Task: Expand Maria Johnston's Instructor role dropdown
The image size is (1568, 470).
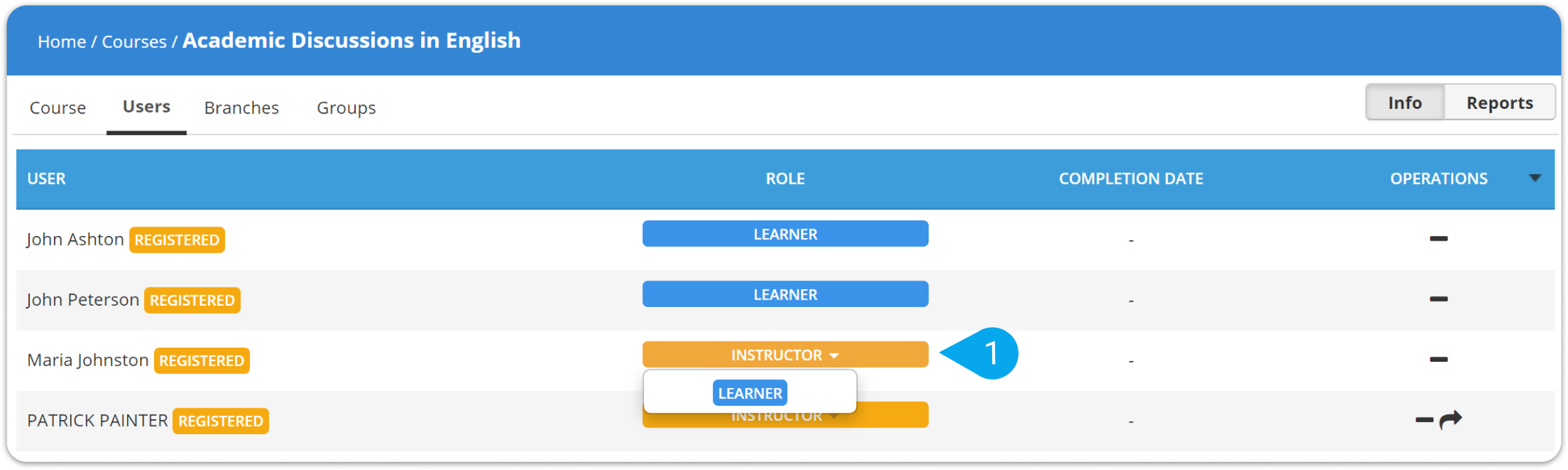Action: [x=785, y=354]
